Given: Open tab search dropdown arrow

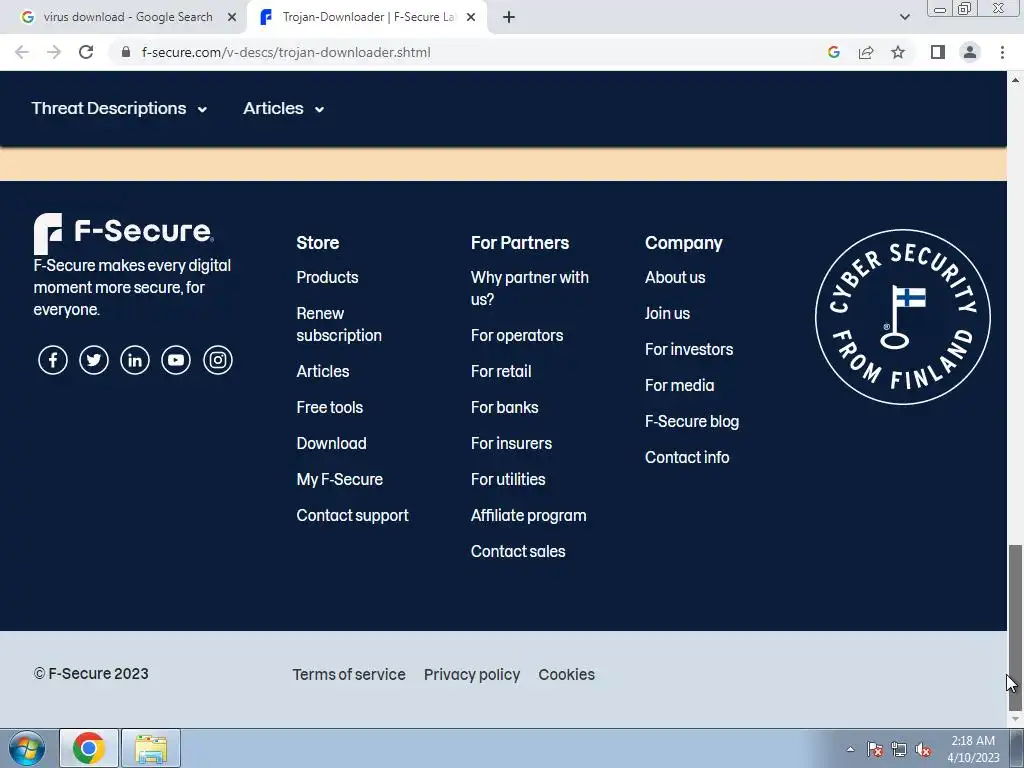Looking at the screenshot, I should [904, 17].
